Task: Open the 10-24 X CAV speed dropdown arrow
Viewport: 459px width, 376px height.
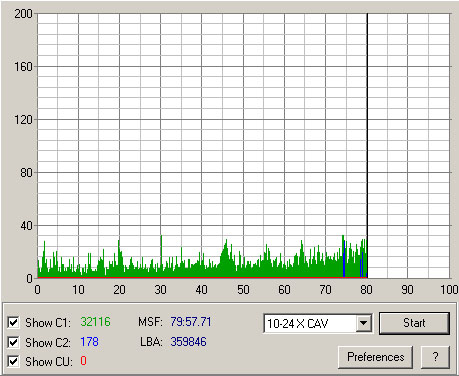Action: tap(364, 323)
